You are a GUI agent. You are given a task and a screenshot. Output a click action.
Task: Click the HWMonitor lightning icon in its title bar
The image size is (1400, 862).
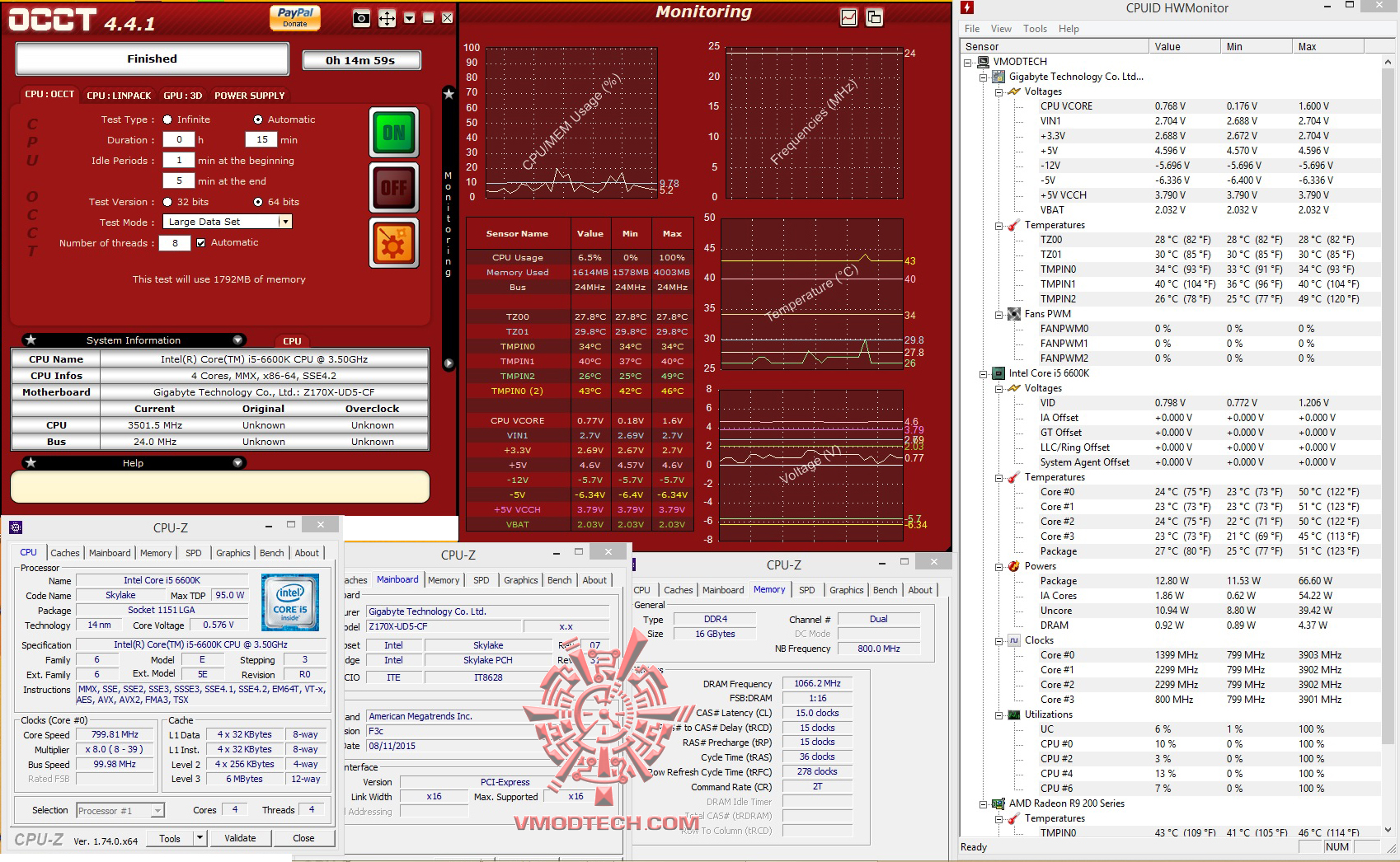[968, 7]
